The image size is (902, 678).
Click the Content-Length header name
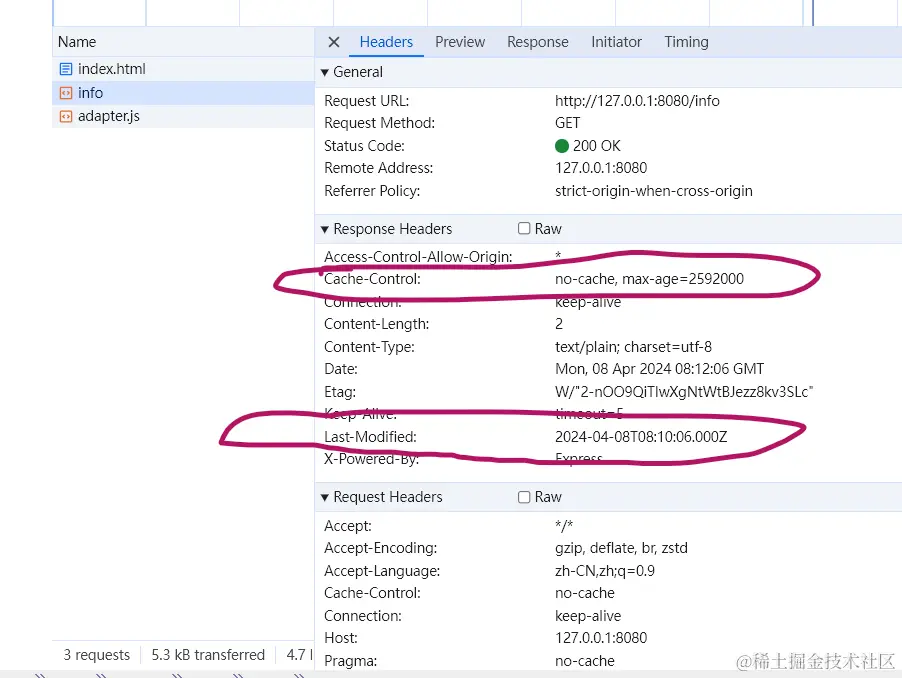pyautogui.click(x=376, y=324)
